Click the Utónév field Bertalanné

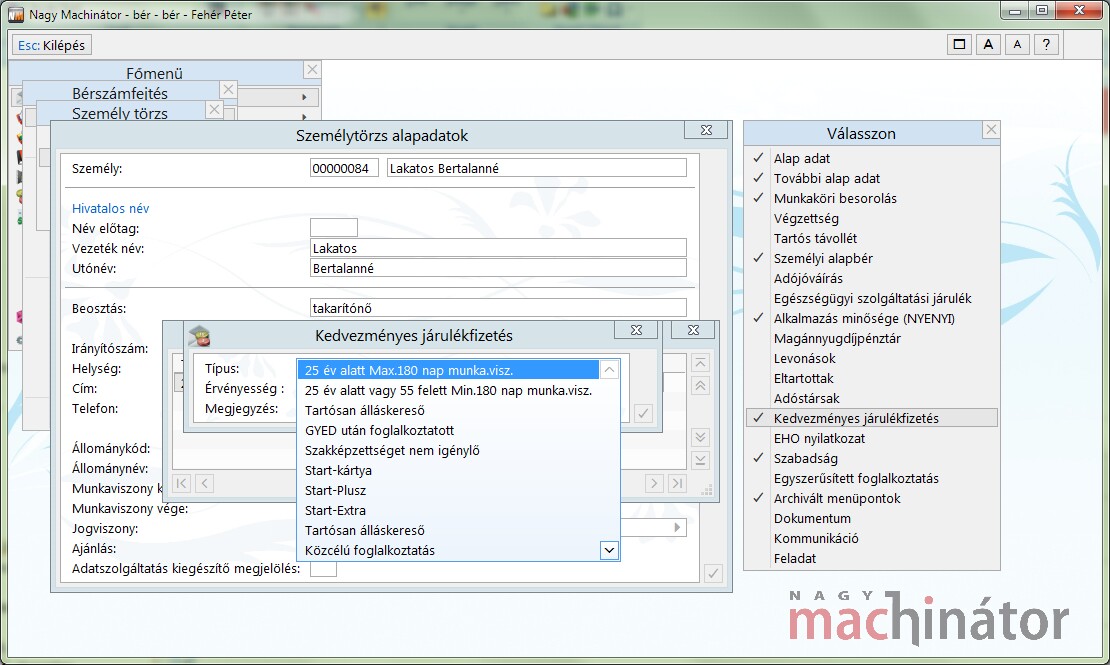click(x=498, y=268)
